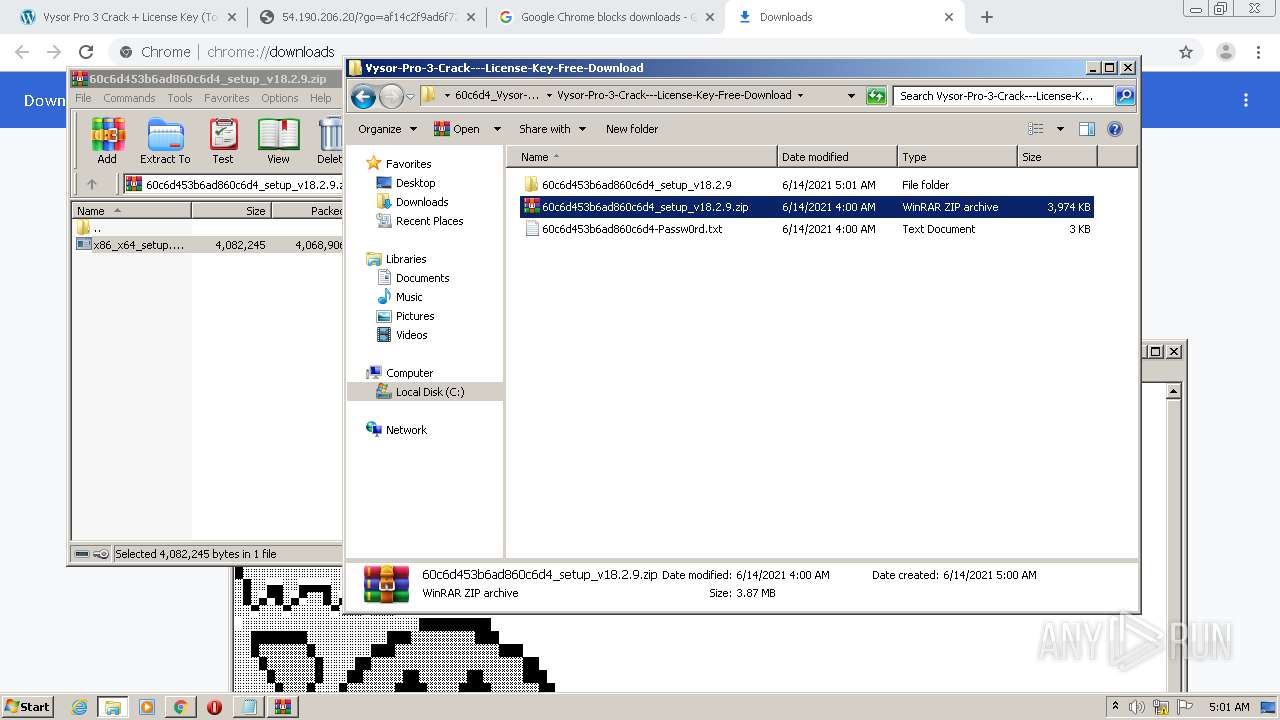
Task: Click the Explorer address bar refresh icon
Action: [876, 96]
